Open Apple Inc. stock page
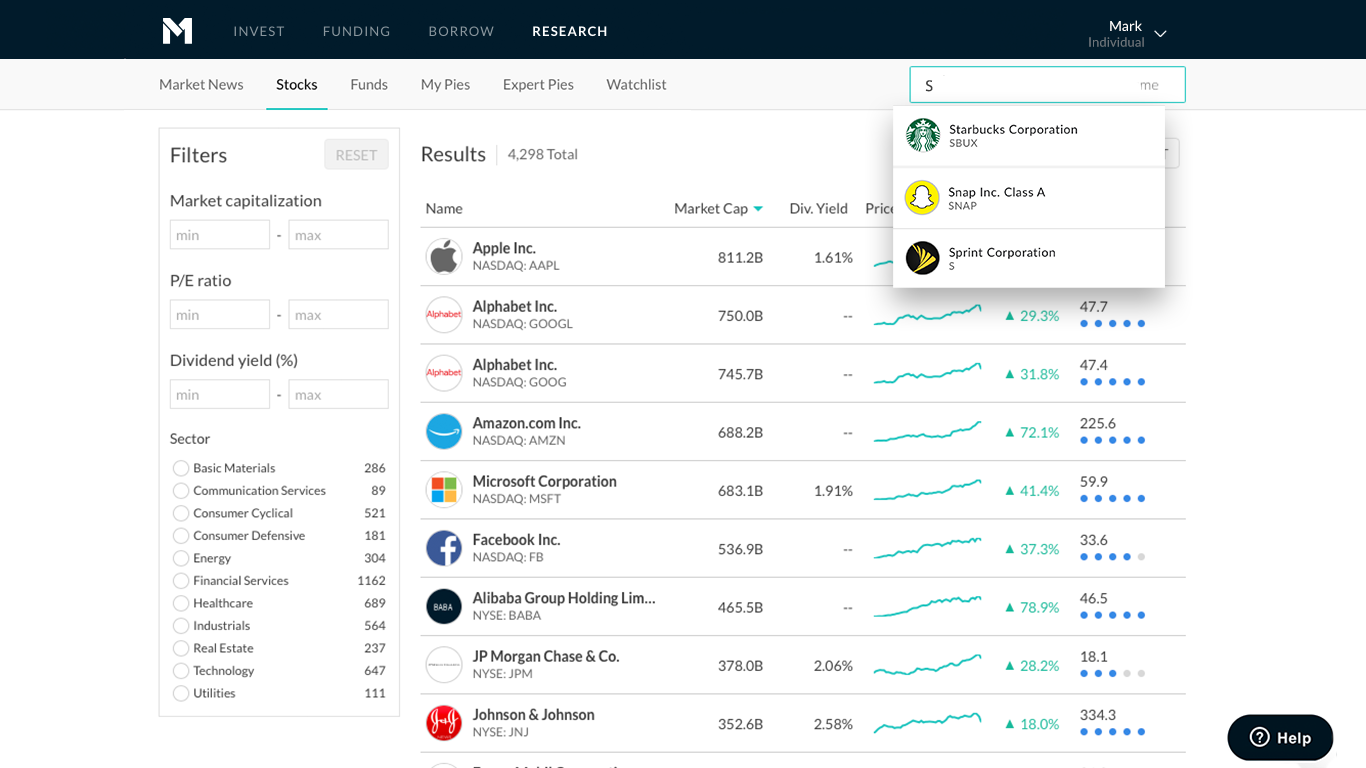The height and width of the screenshot is (768, 1366). click(504, 248)
